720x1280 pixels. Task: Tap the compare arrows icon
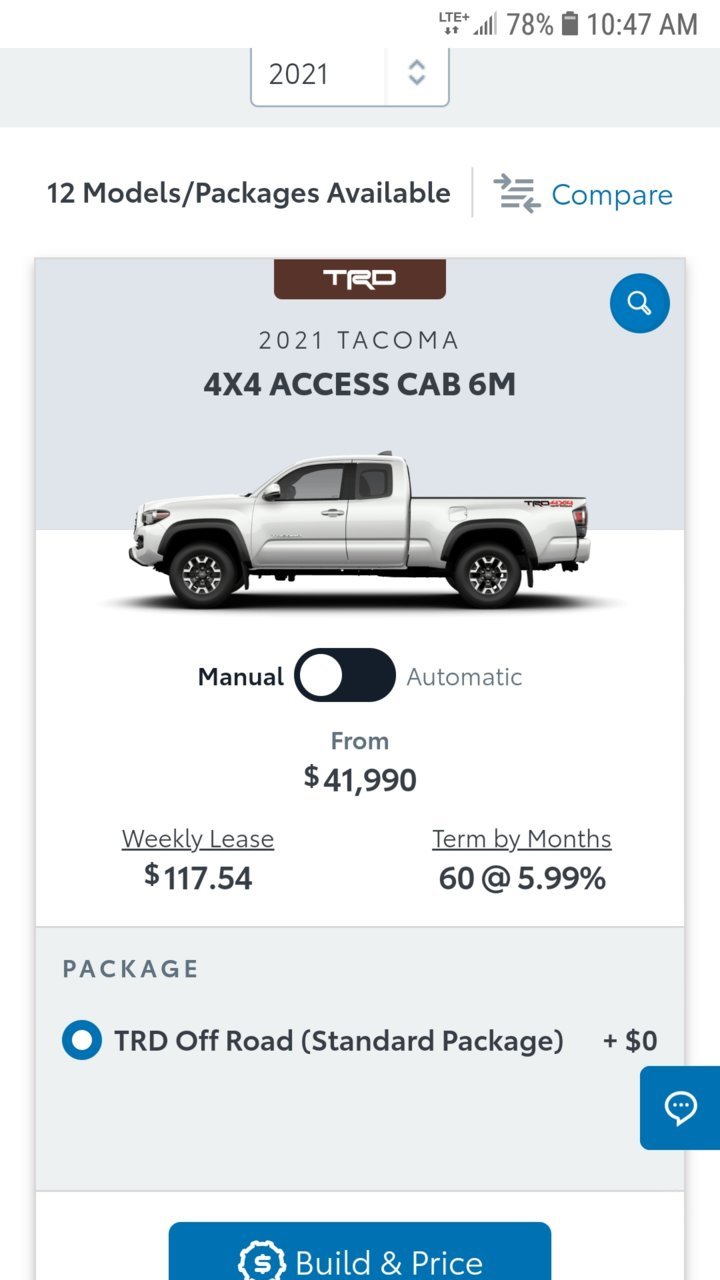517,193
